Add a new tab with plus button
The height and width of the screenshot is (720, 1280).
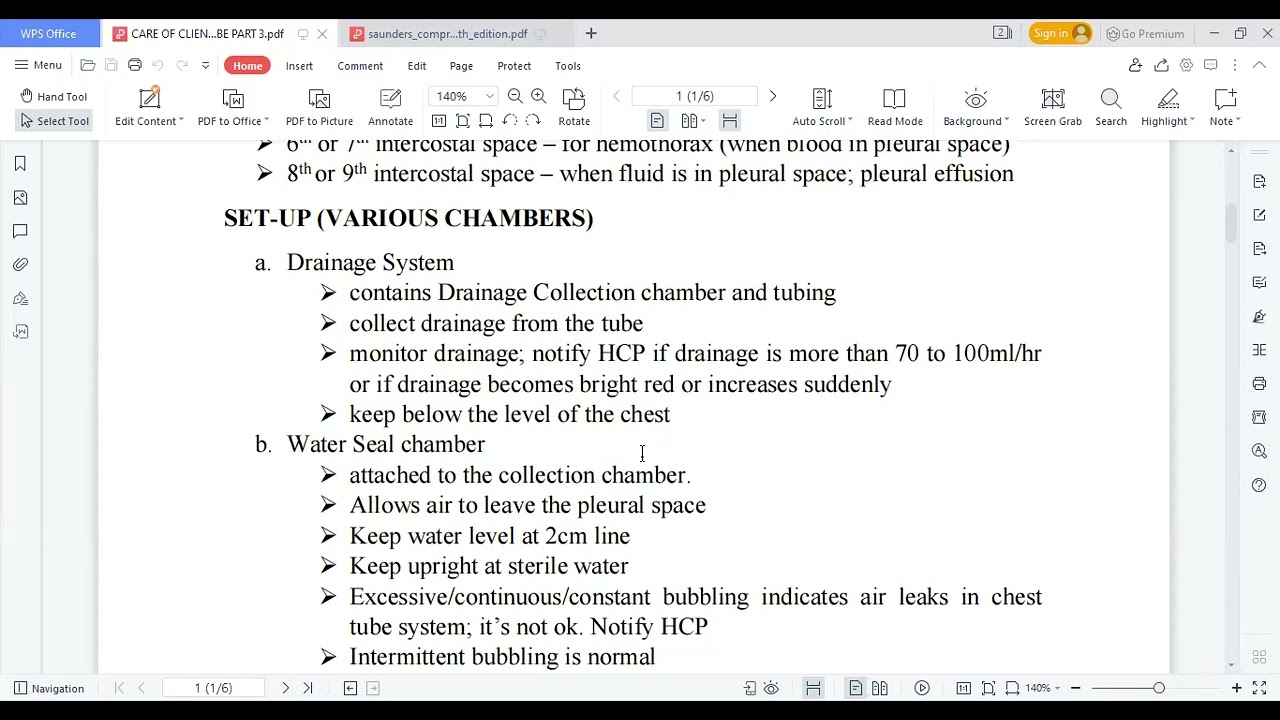591,34
